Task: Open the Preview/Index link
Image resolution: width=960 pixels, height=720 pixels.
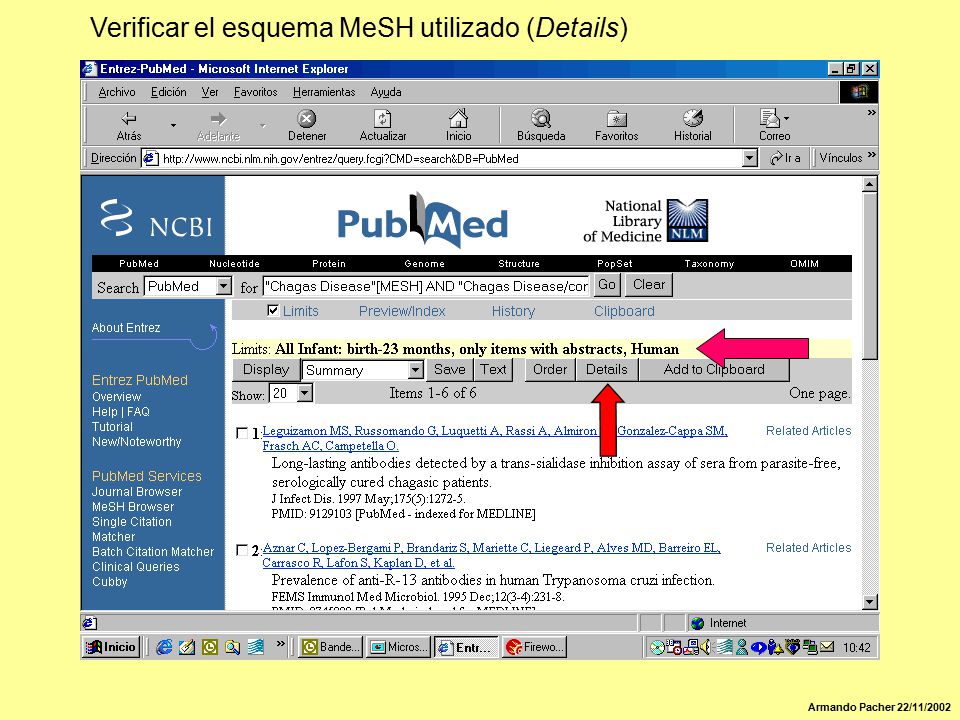Action: click(x=402, y=311)
